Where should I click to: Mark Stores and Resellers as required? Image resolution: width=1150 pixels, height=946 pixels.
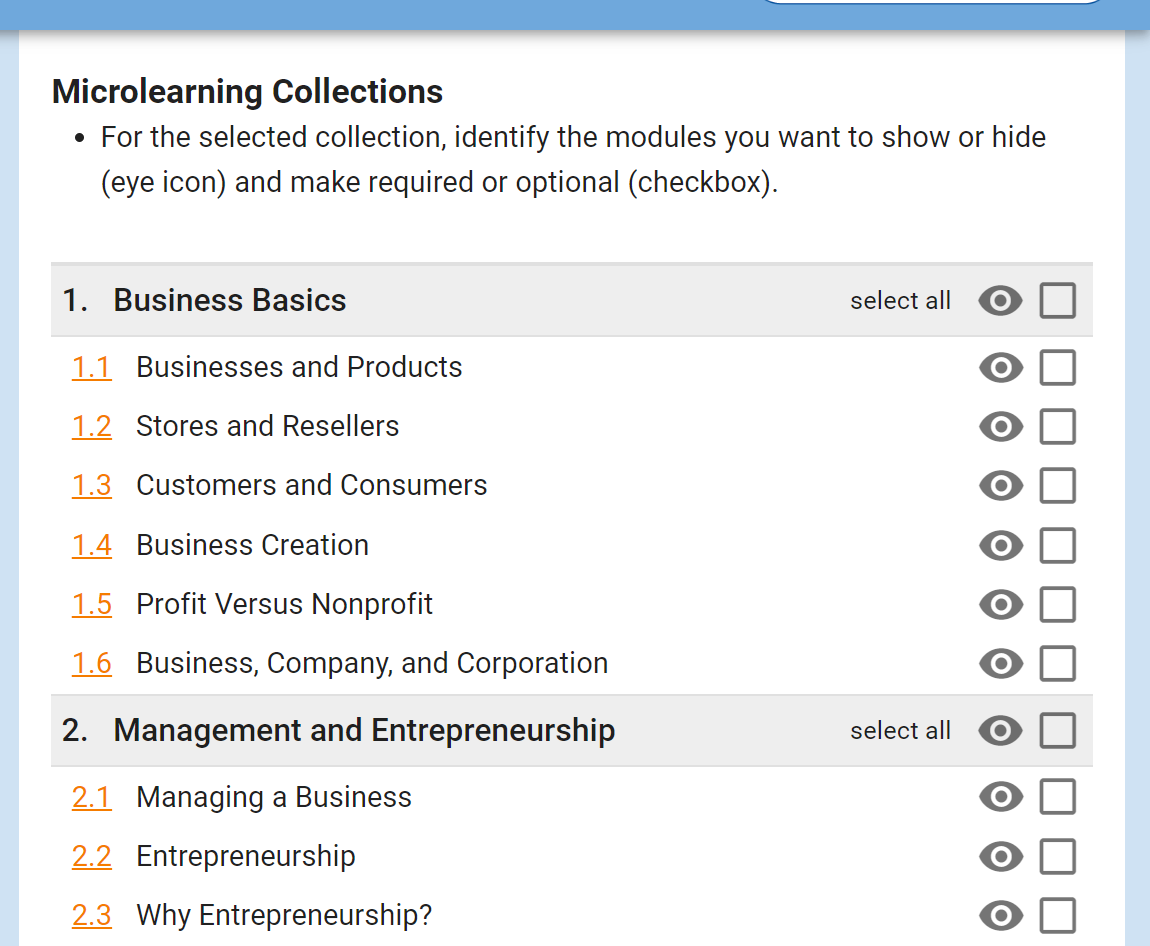pos(1058,427)
